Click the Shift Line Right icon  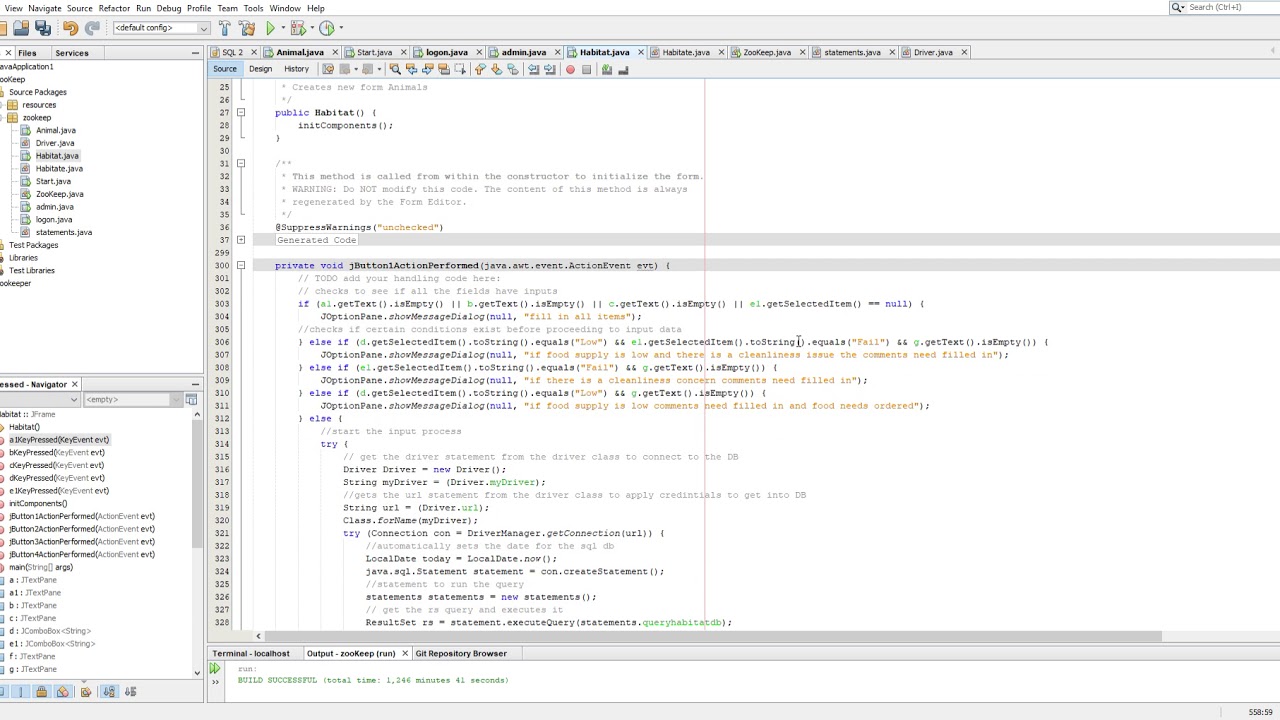point(550,69)
